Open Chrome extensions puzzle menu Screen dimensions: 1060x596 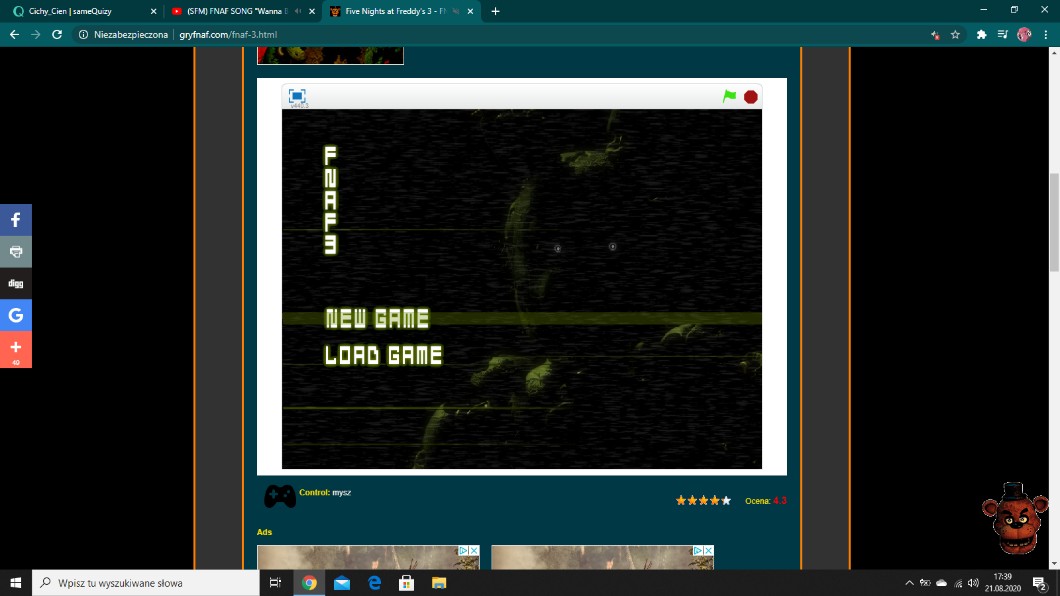click(x=981, y=34)
